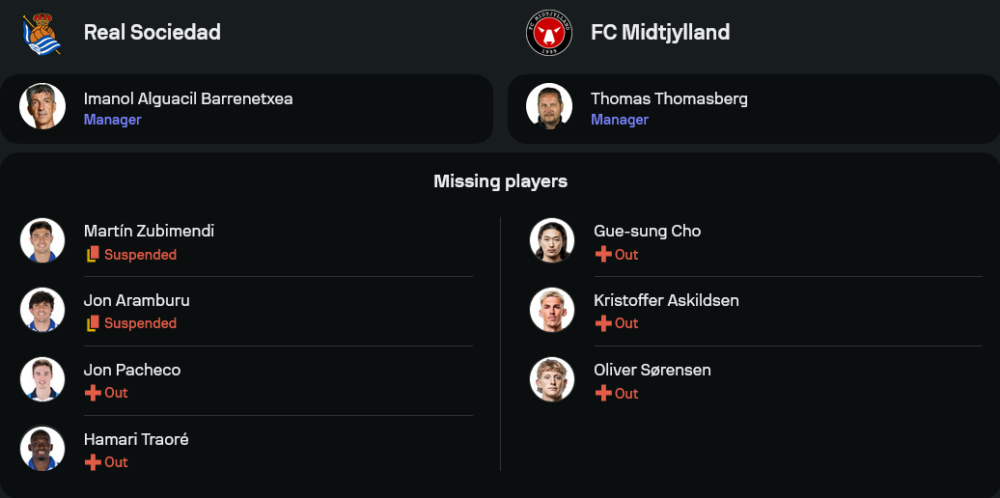Open Imanol Alguacil's manager photo
Viewport: 1000px width, 498px height.
(42, 107)
